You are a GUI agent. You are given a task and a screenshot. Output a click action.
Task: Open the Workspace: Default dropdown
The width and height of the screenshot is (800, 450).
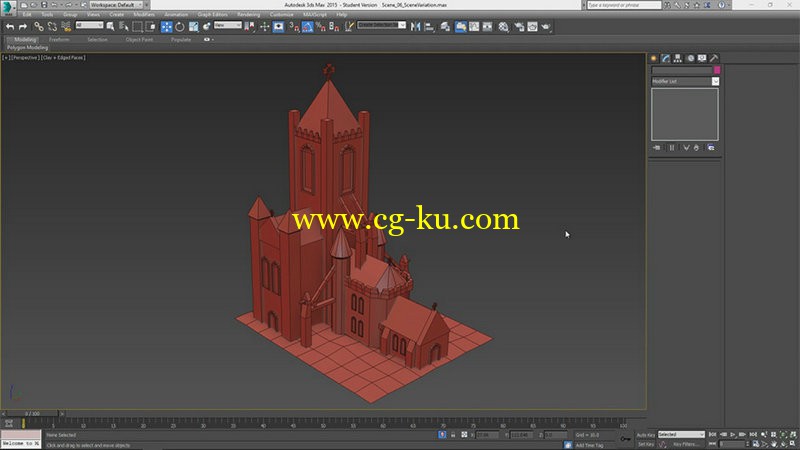coord(116,5)
